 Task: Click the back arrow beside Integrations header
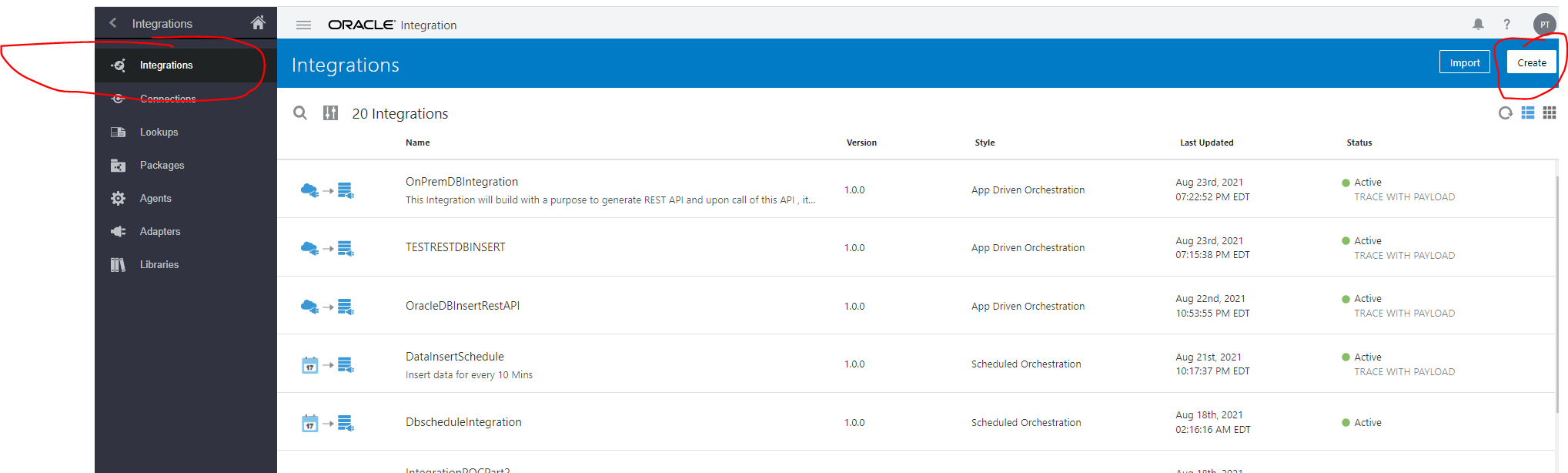tap(113, 23)
